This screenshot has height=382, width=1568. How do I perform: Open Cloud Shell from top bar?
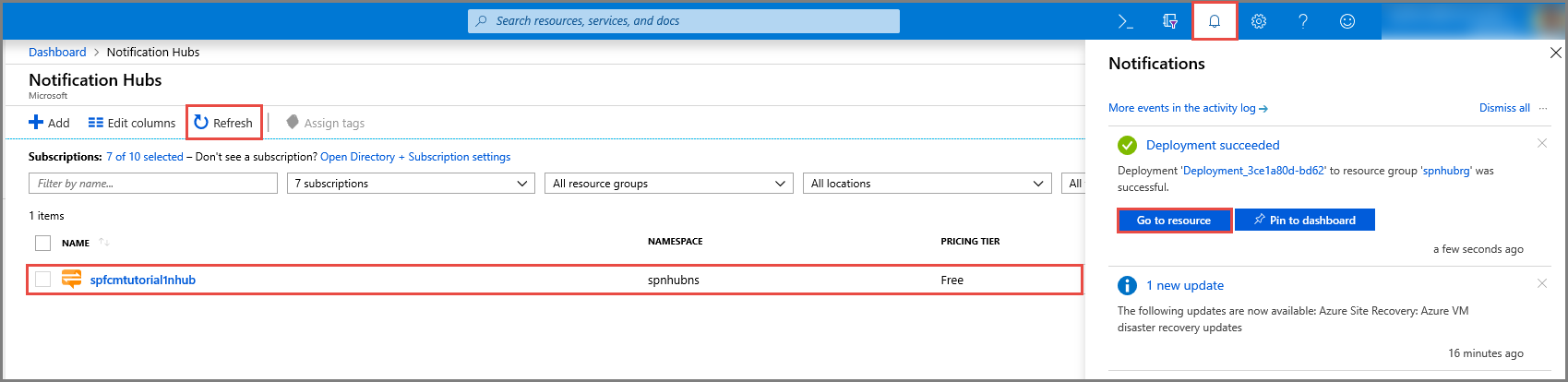[1126, 21]
